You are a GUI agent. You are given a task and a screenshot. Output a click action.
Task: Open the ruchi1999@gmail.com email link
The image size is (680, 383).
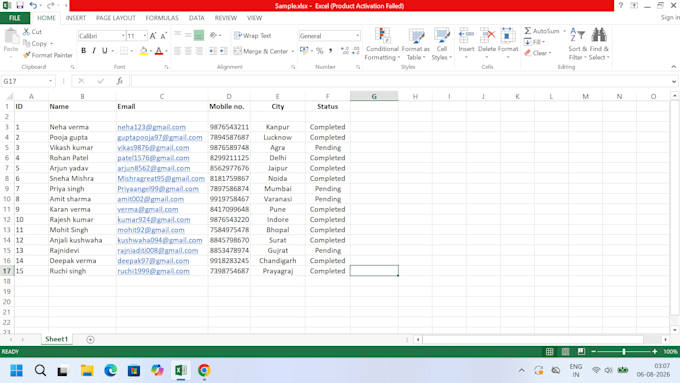153,271
